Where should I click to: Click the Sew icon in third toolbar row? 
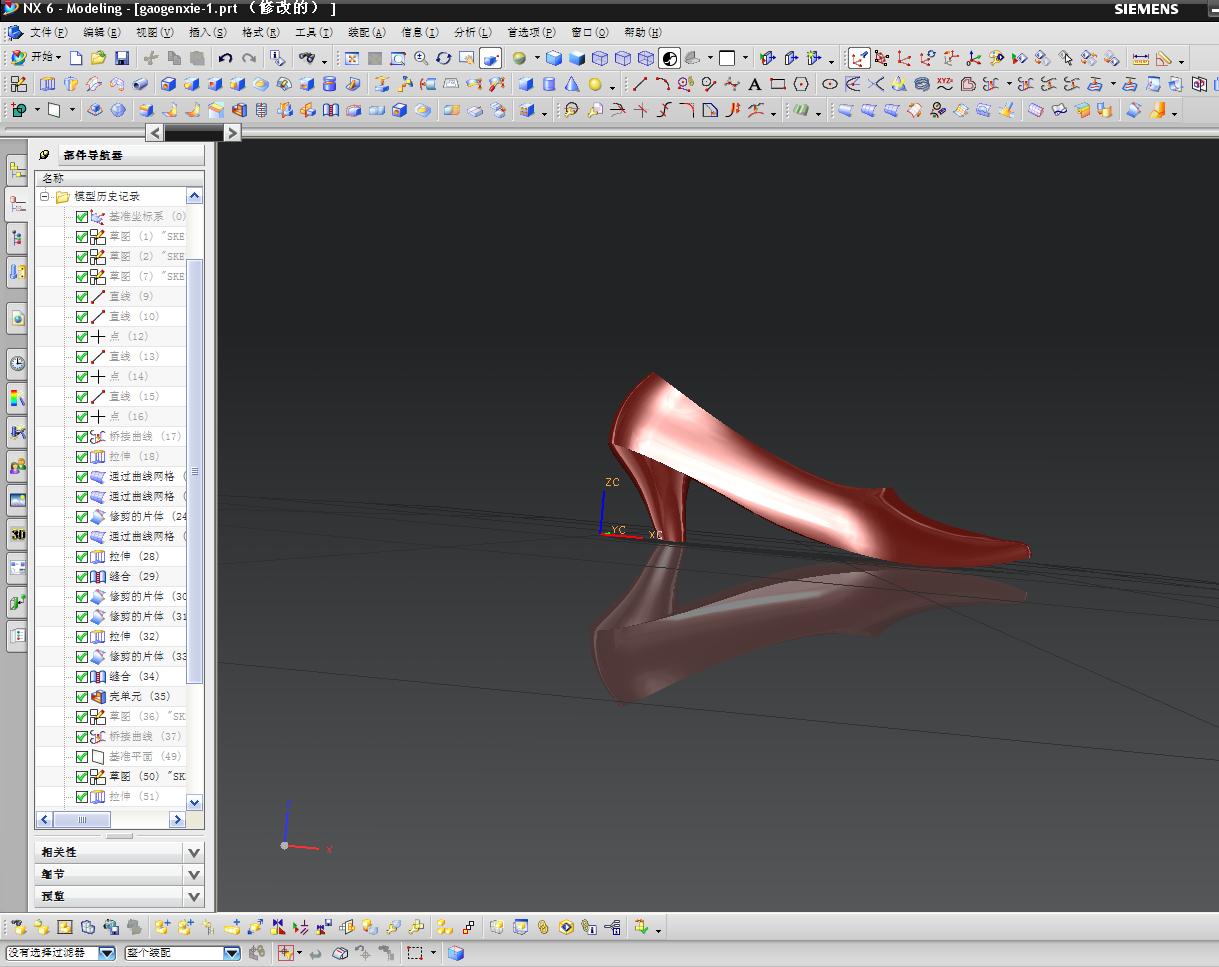(x=330, y=110)
